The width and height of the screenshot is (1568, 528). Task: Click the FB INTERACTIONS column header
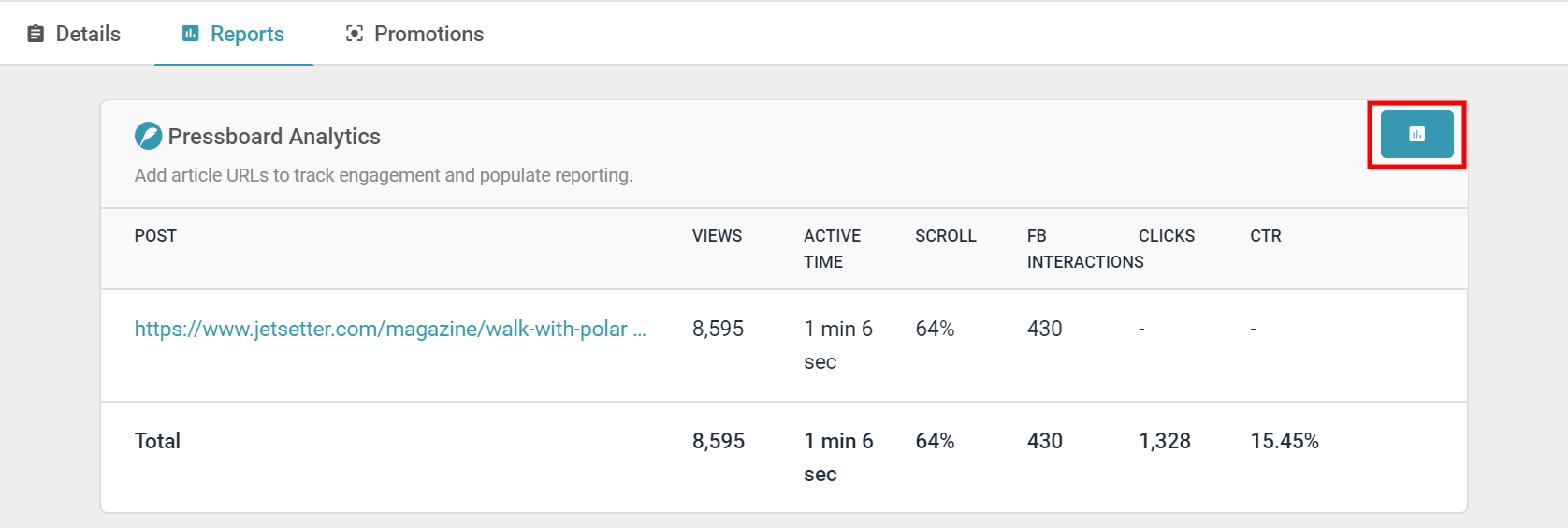tap(1085, 249)
